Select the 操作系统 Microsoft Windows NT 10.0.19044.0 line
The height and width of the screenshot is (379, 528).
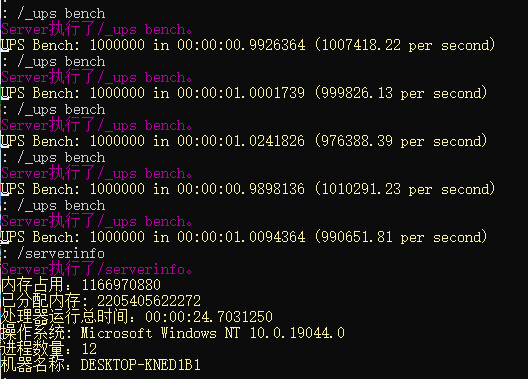click(173, 333)
